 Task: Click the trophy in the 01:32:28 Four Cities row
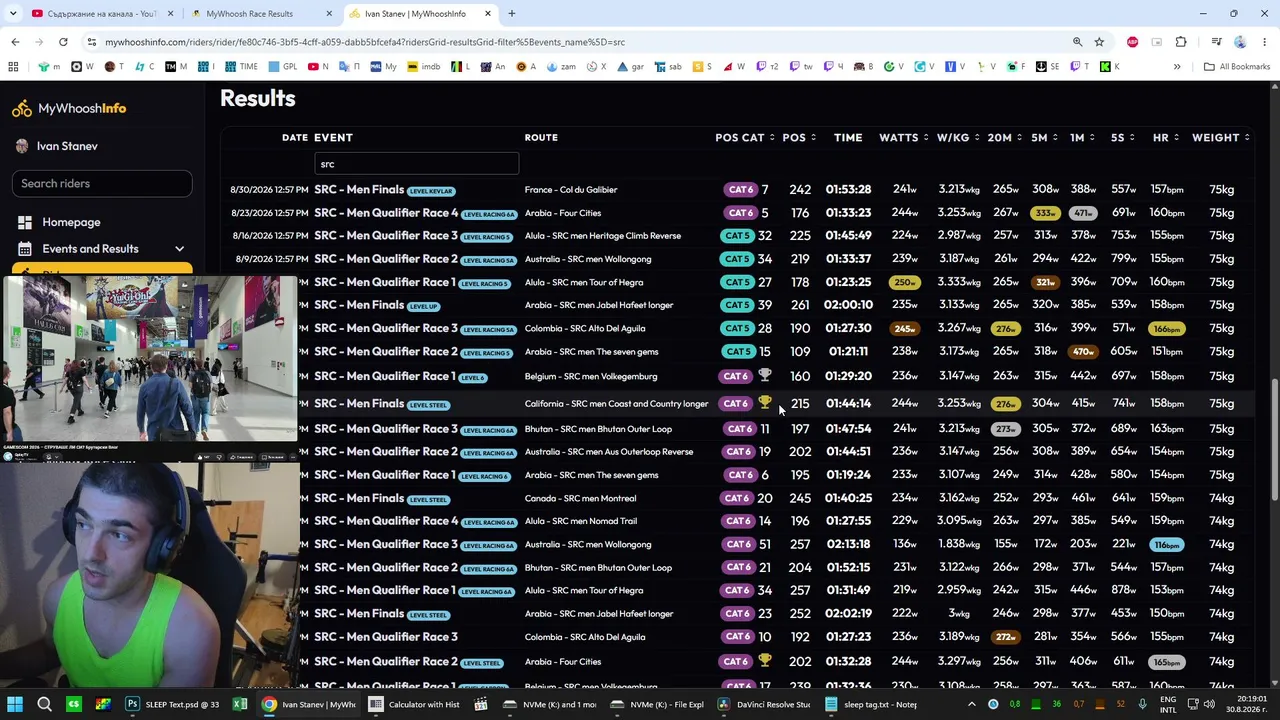765,661
